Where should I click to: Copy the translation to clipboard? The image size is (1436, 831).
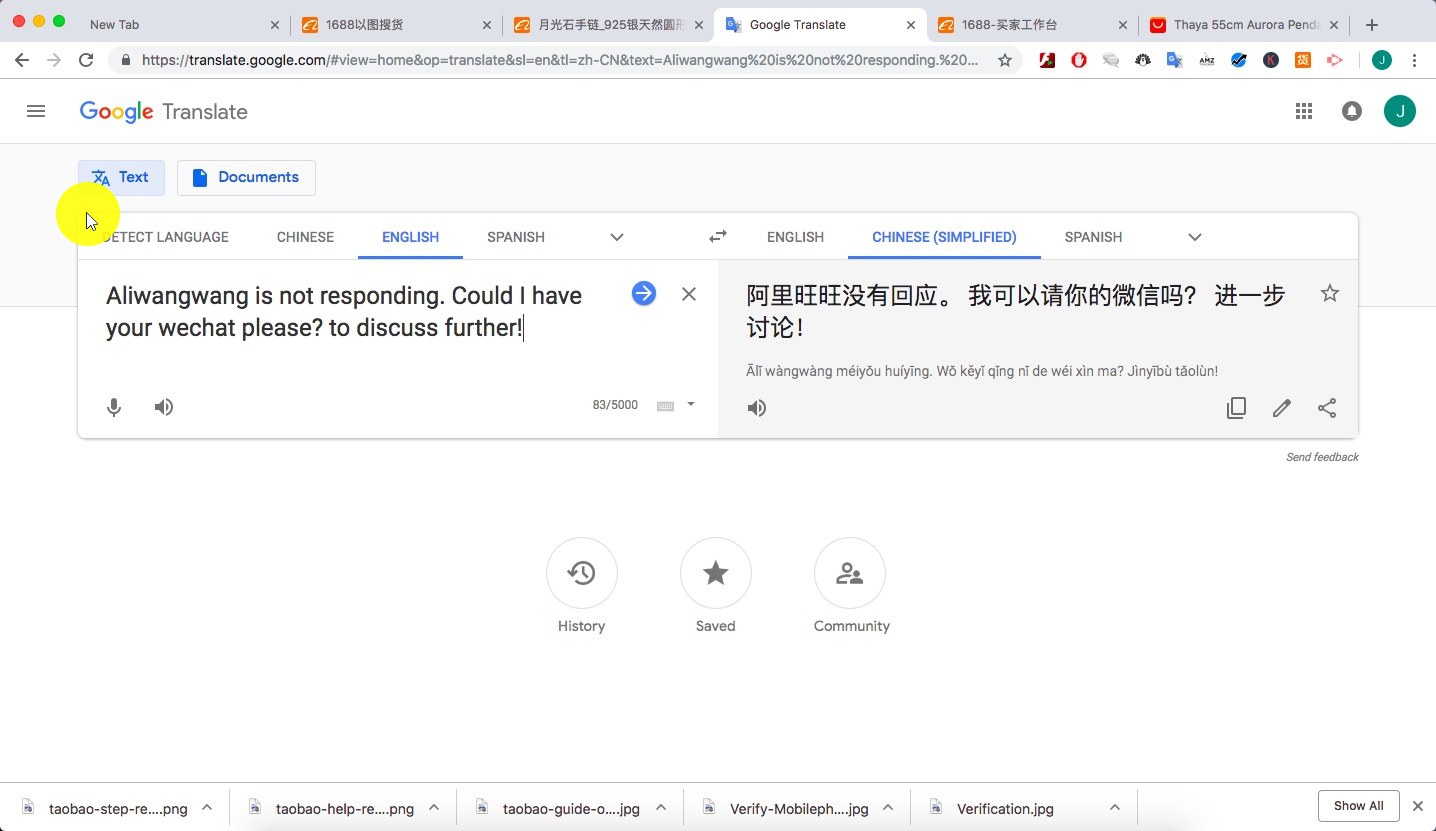(x=1237, y=408)
